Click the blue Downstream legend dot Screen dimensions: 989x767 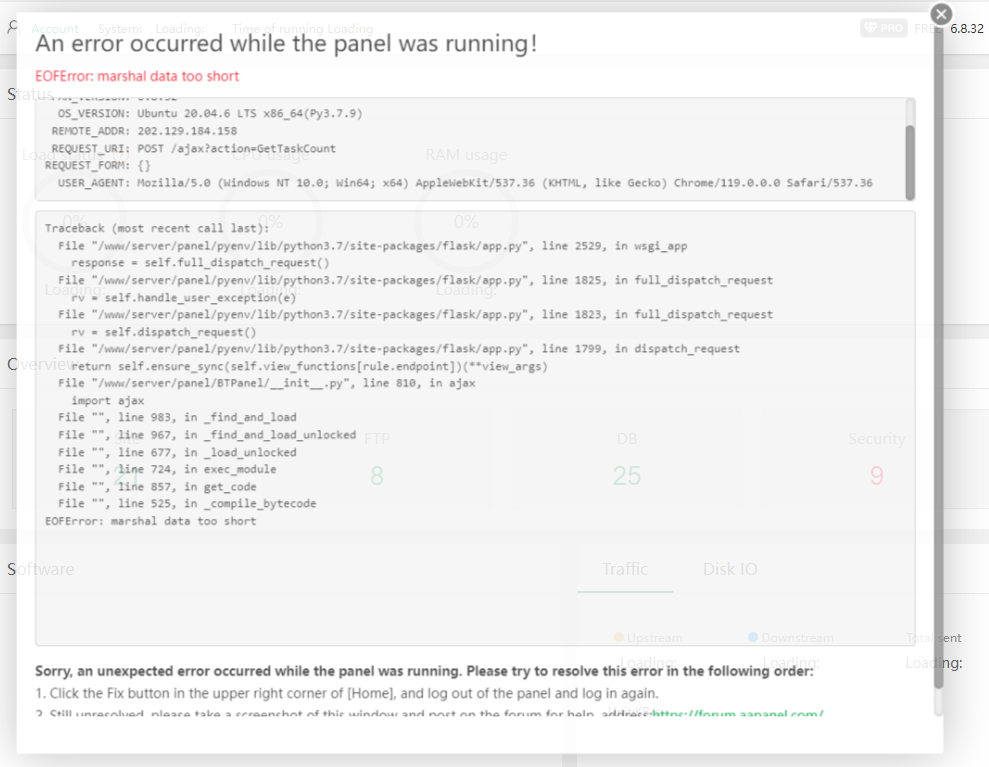pyautogui.click(x=753, y=637)
